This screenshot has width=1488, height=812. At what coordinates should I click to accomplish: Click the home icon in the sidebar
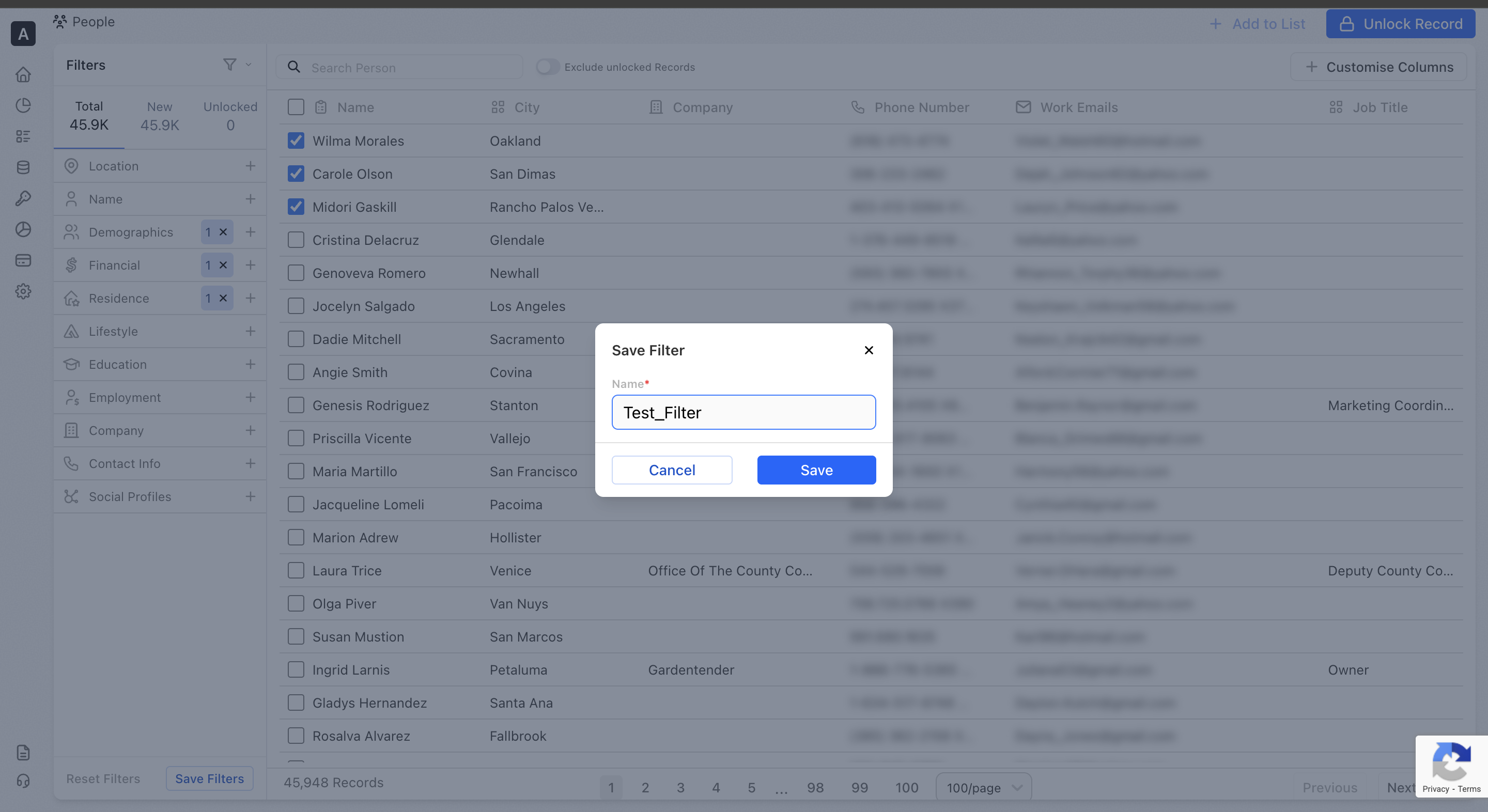[23, 74]
